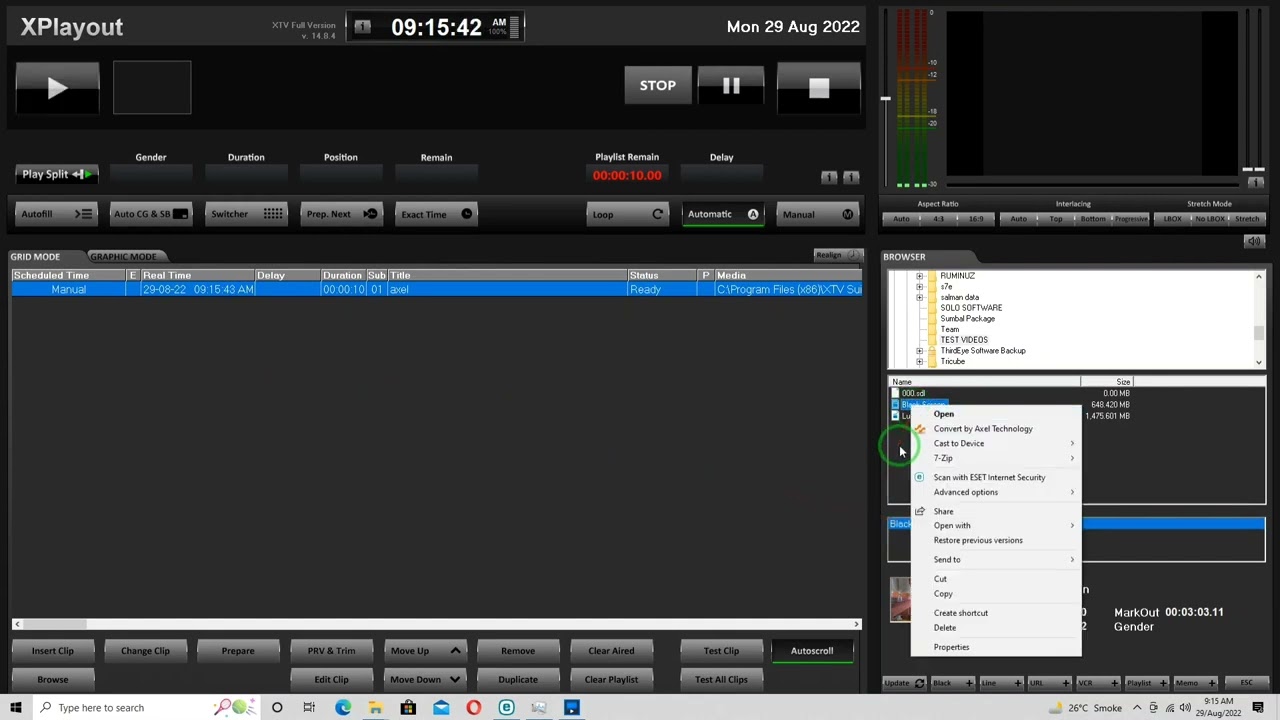Screen dimensions: 1280x720
Task: Toggle the Autofill button
Action: pos(56,214)
